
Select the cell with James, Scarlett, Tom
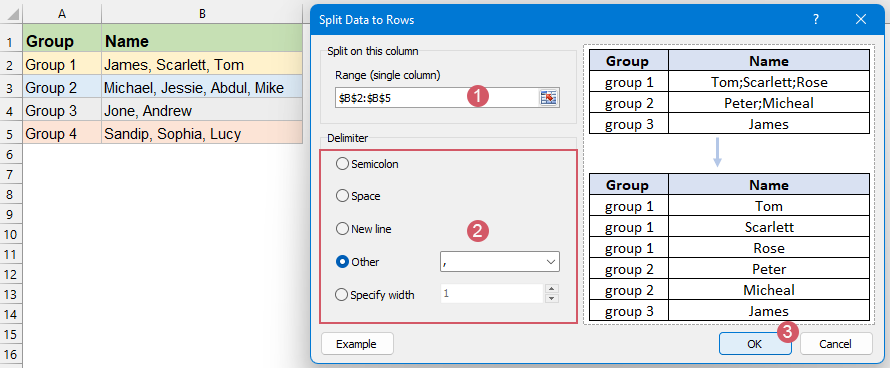202,65
